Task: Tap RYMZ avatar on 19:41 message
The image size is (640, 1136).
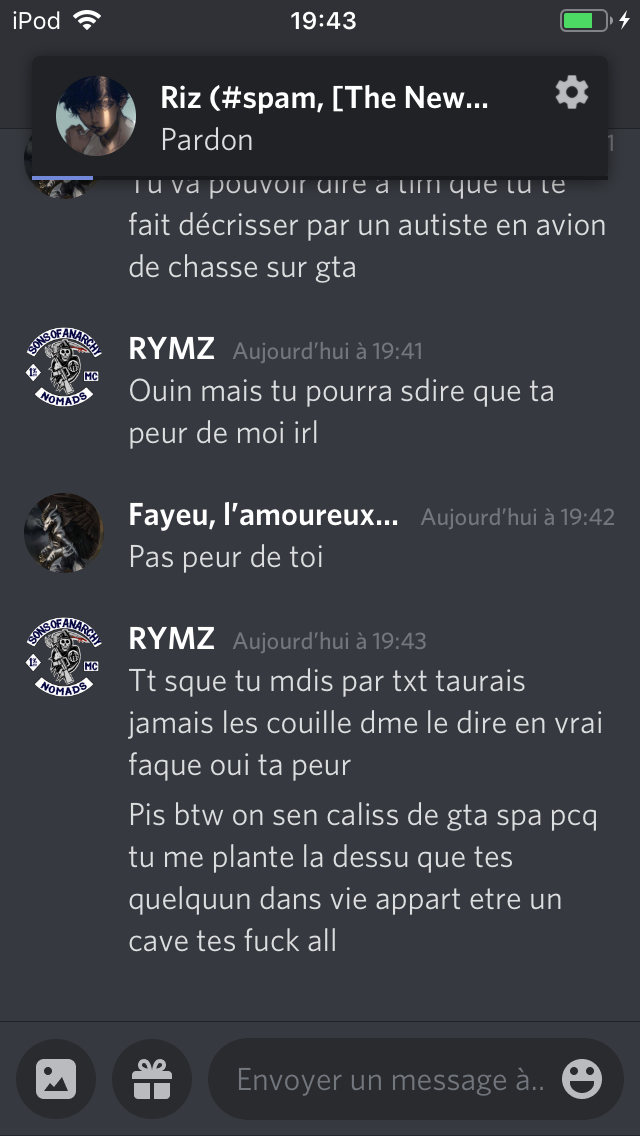Action: pos(64,367)
